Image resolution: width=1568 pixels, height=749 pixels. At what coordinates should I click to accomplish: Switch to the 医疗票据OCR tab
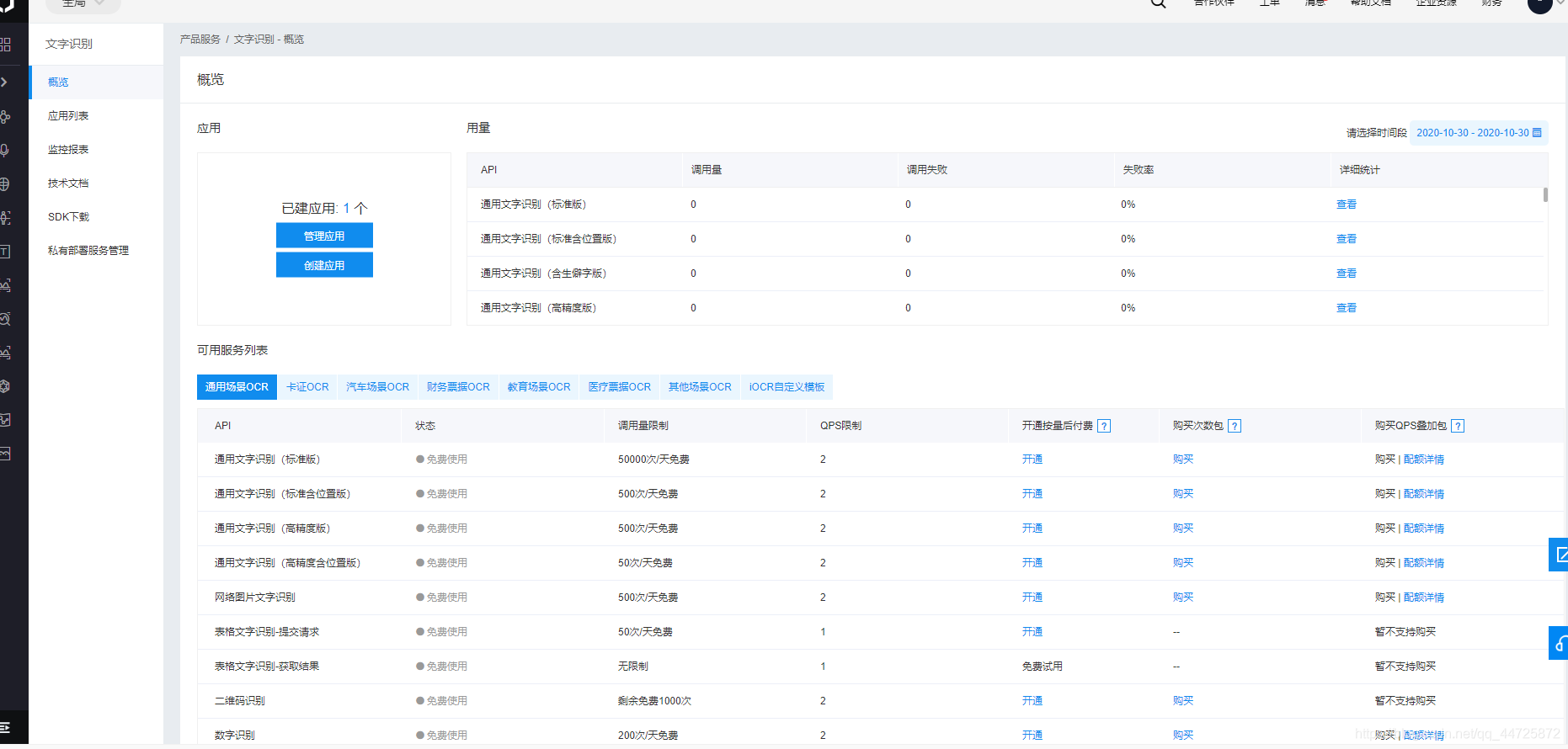pos(620,387)
